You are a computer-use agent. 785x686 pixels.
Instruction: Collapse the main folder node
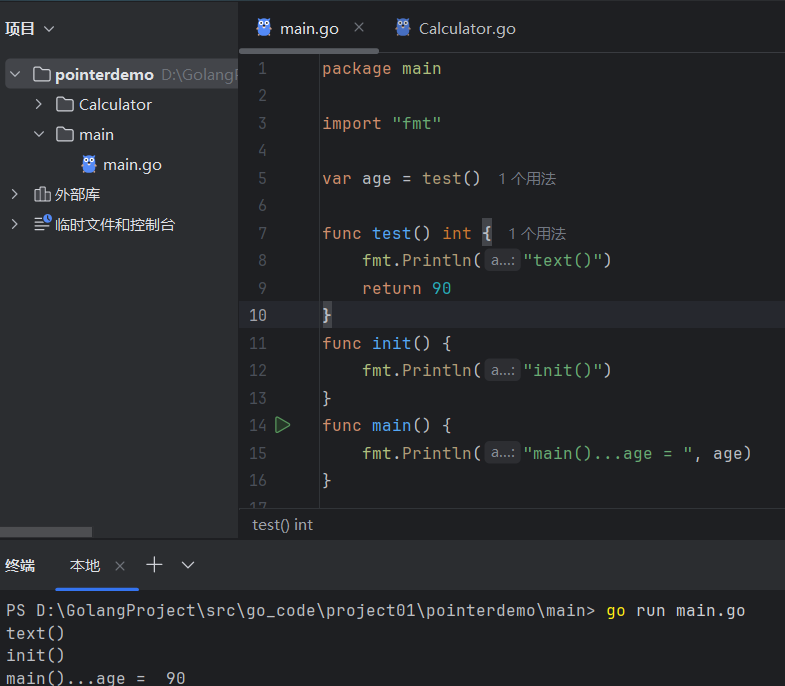click(39, 134)
